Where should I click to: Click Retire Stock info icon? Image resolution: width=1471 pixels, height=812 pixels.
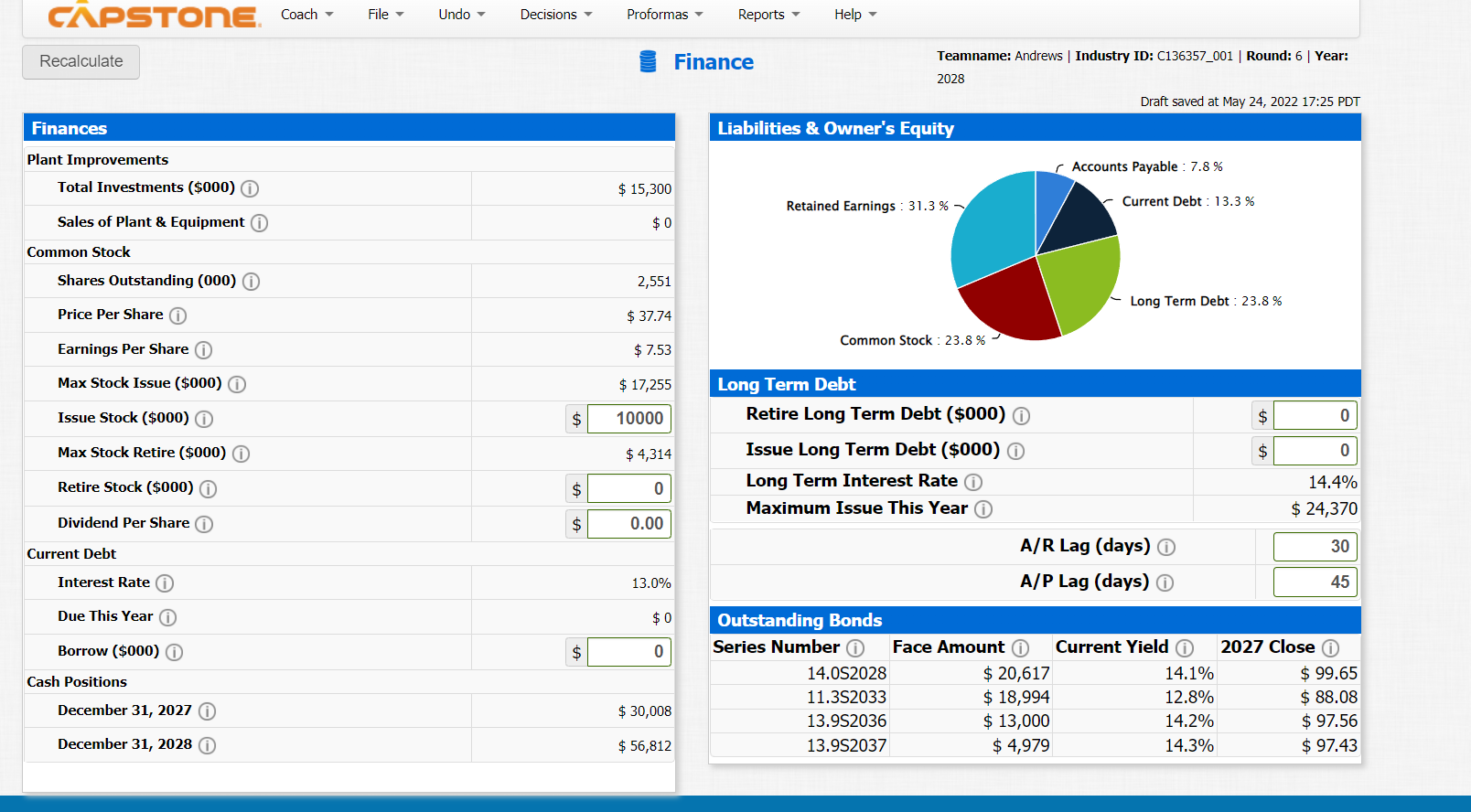tap(209, 488)
